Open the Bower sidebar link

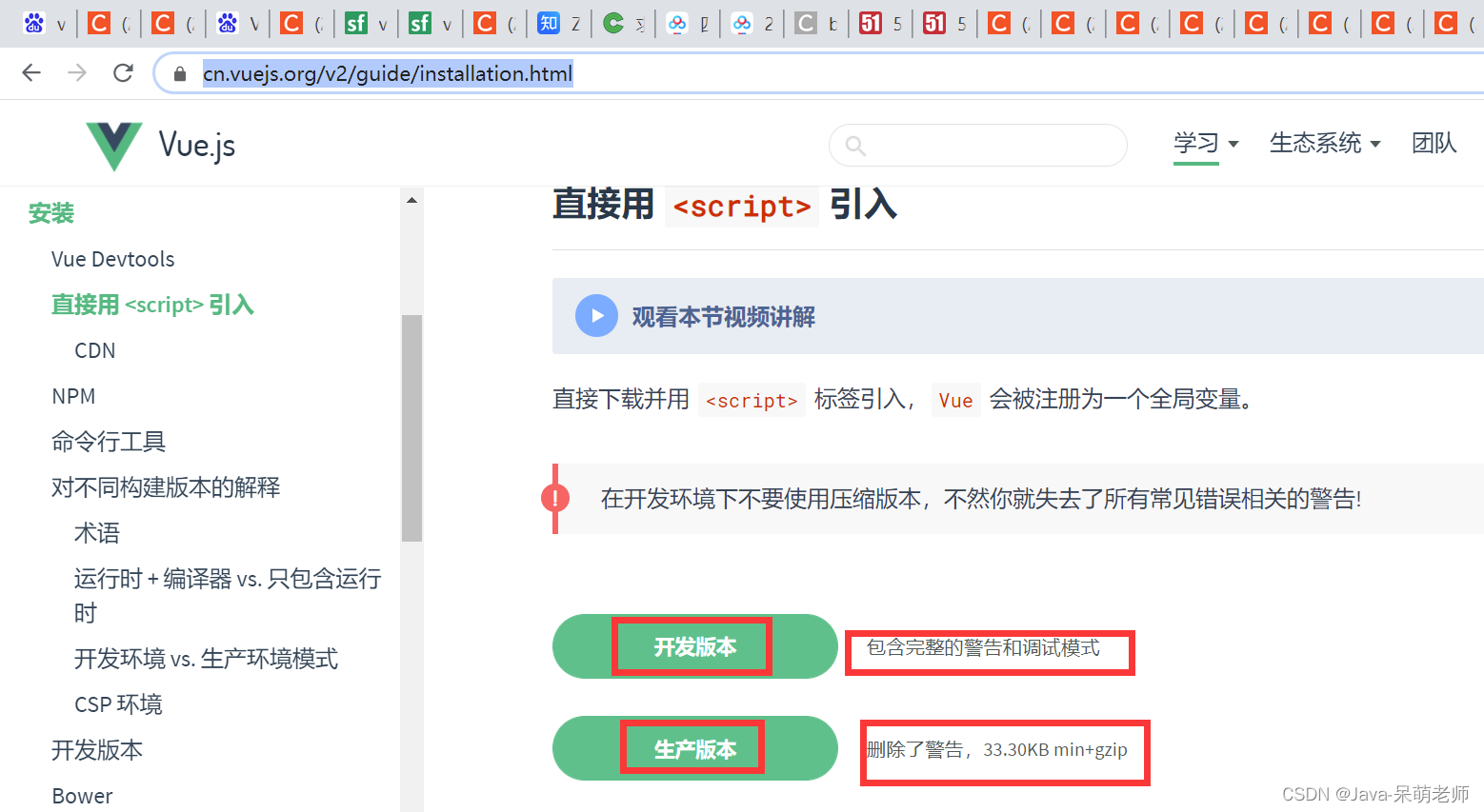[x=82, y=796]
